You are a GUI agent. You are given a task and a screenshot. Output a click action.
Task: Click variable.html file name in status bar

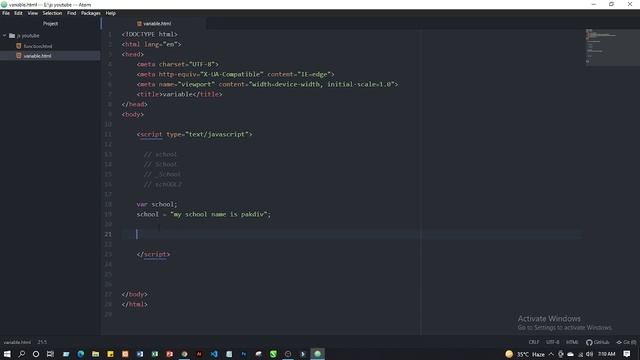click(x=17, y=342)
